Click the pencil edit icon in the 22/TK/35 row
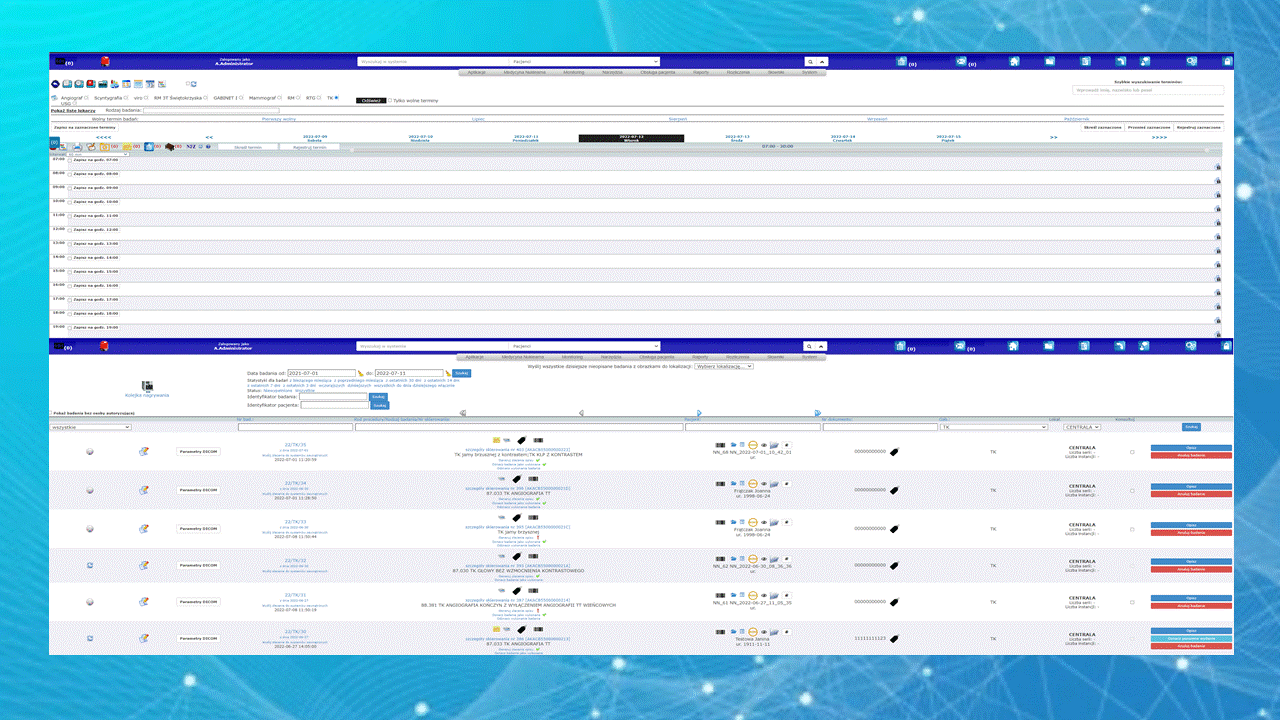Viewport: 1280px width, 720px height. pos(144,451)
